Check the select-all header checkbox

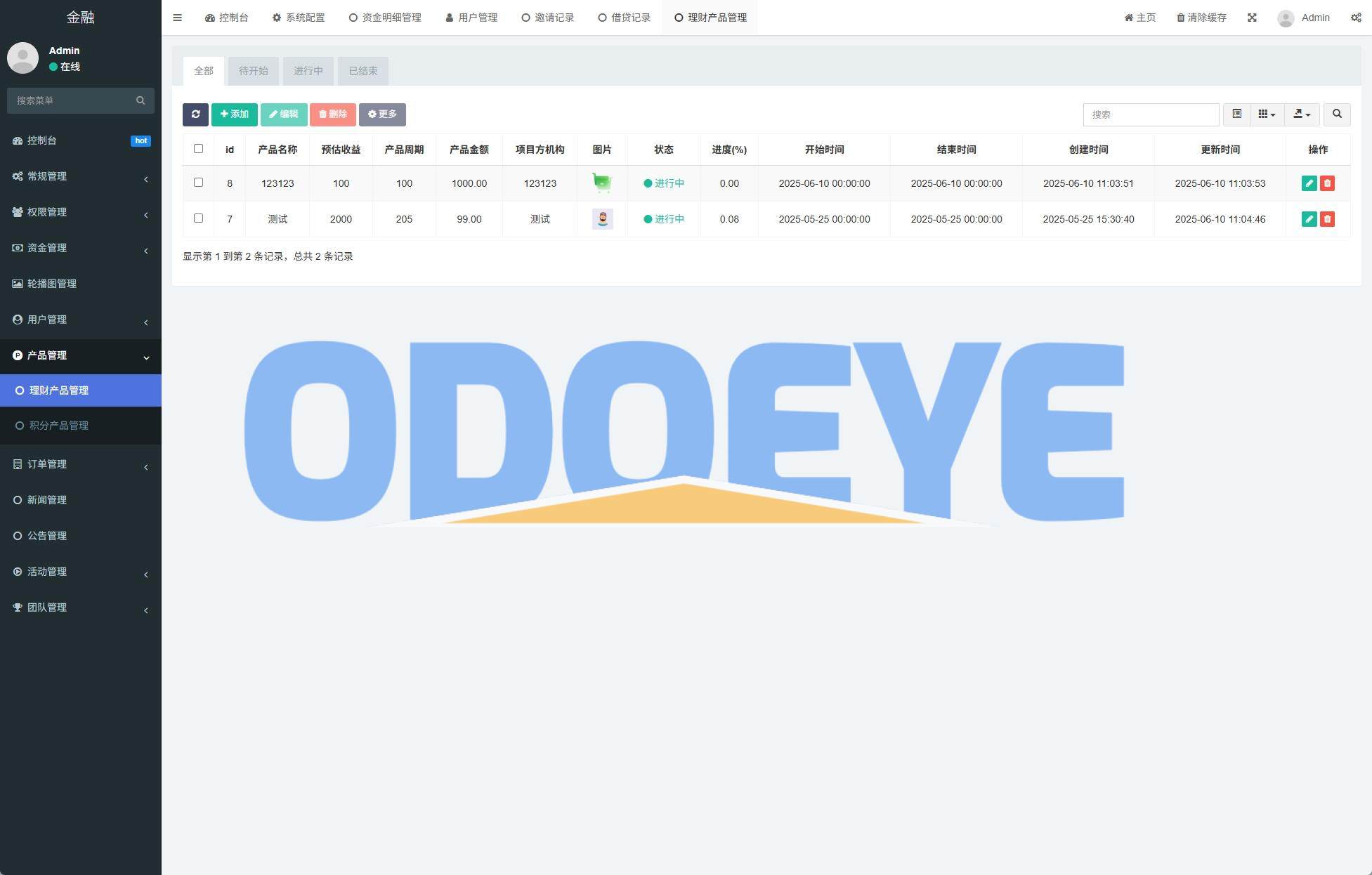(198, 149)
